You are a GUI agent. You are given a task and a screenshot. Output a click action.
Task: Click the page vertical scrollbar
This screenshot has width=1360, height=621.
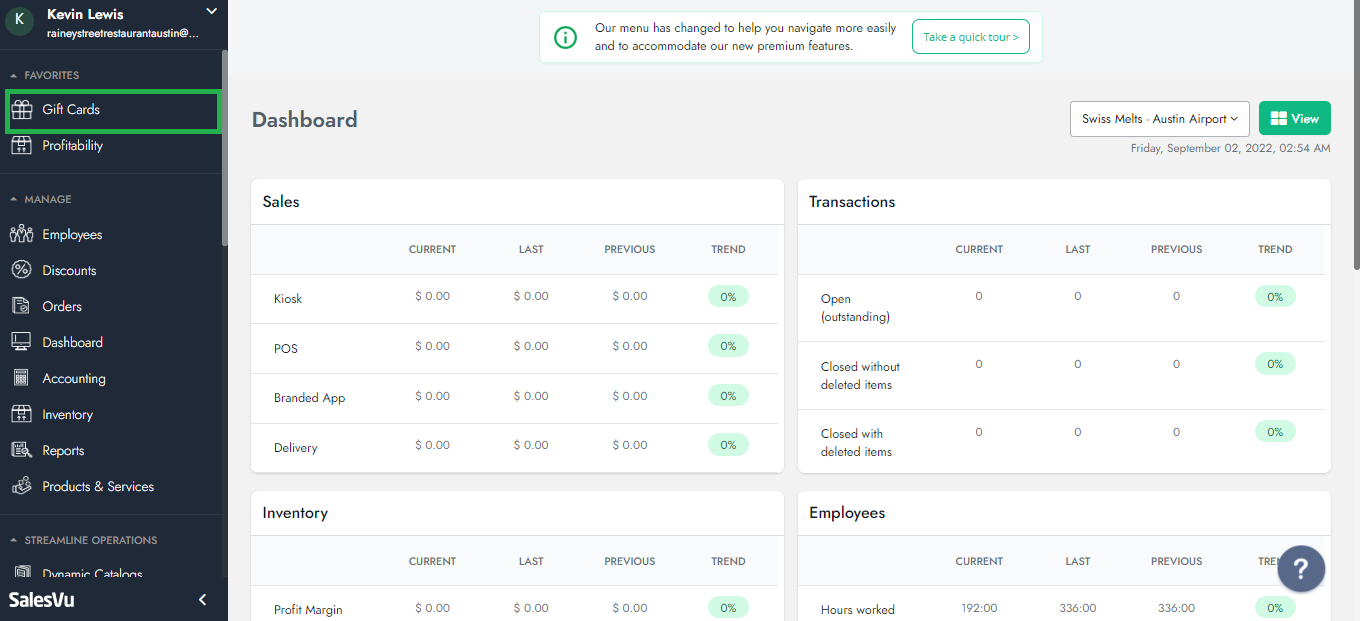click(1355, 150)
